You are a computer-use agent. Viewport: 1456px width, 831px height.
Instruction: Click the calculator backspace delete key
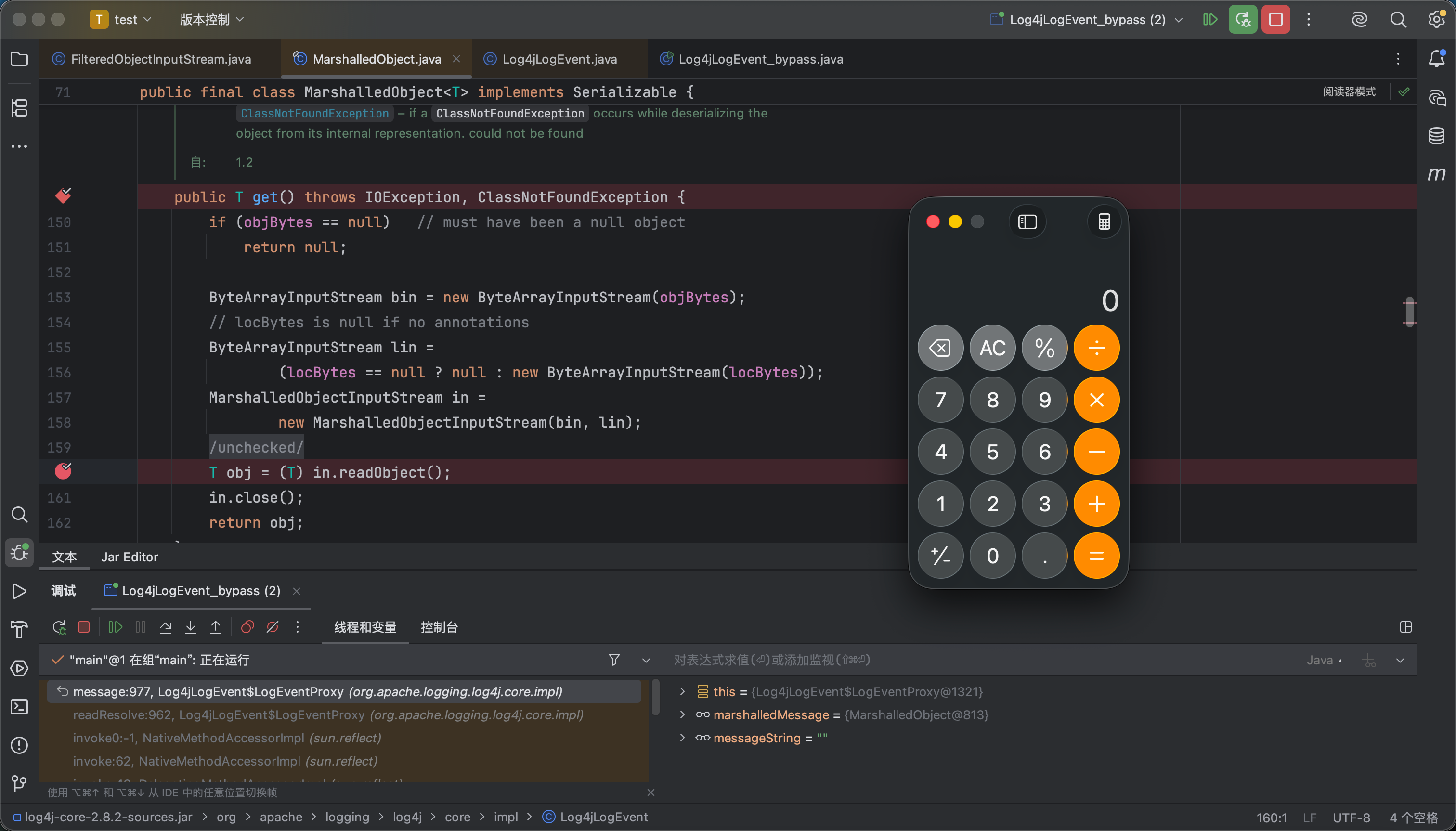(x=941, y=348)
